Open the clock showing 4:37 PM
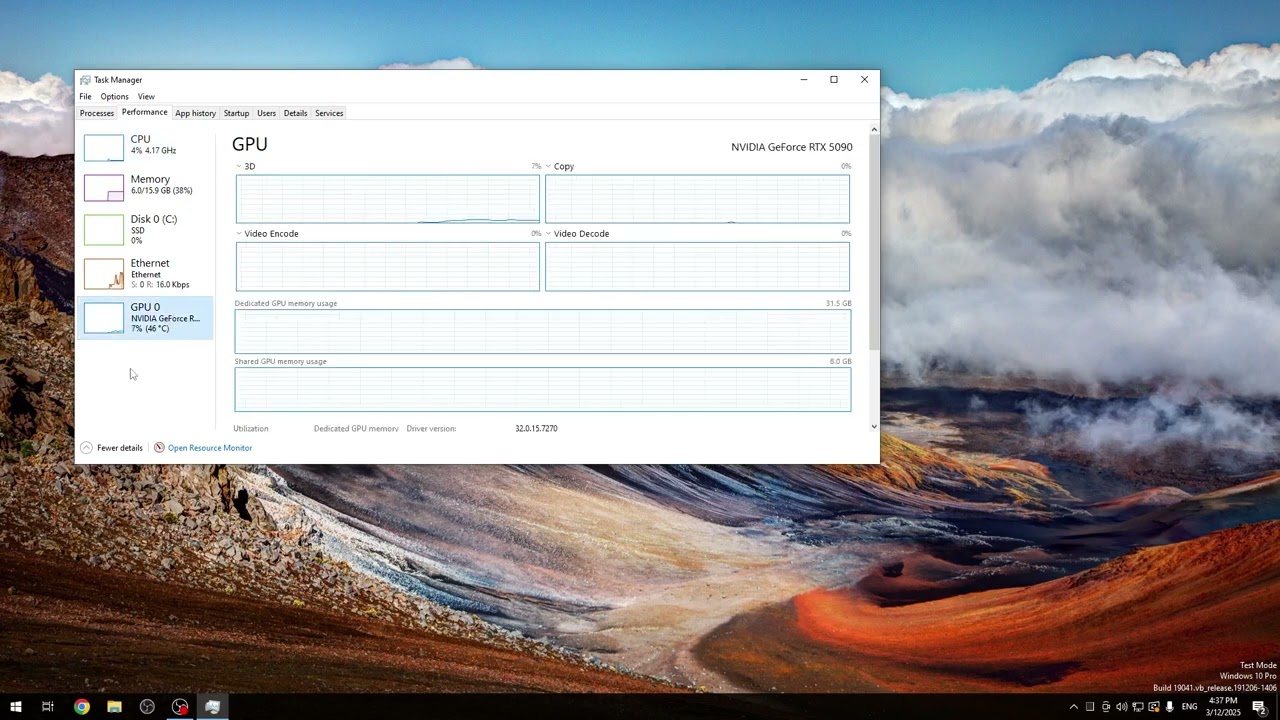Viewport: 1280px width, 720px height. point(1223,707)
